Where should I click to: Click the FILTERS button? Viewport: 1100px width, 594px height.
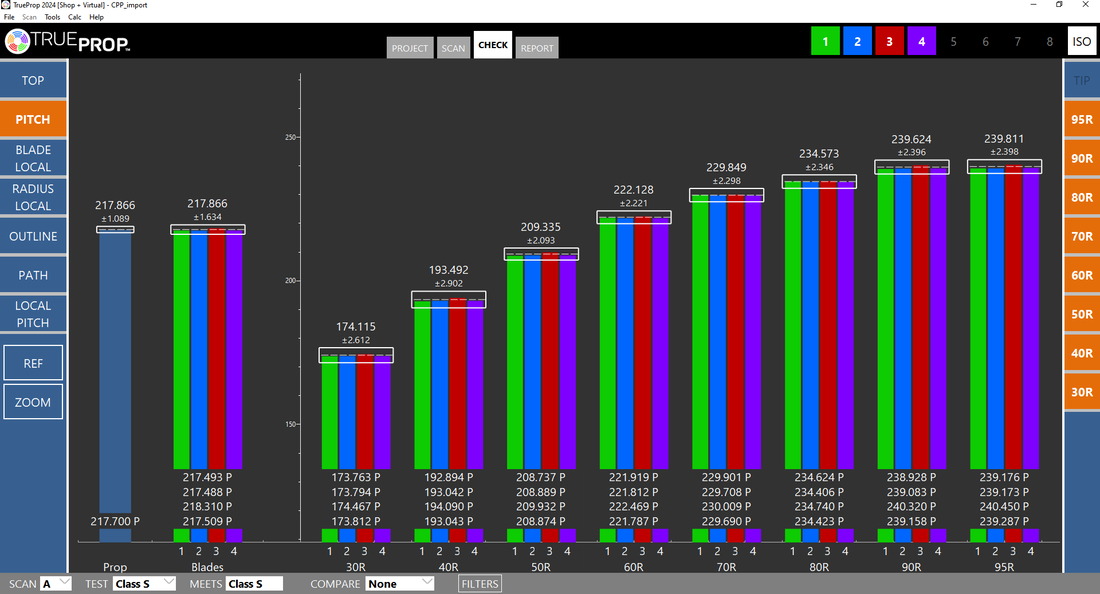click(x=480, y=583)
